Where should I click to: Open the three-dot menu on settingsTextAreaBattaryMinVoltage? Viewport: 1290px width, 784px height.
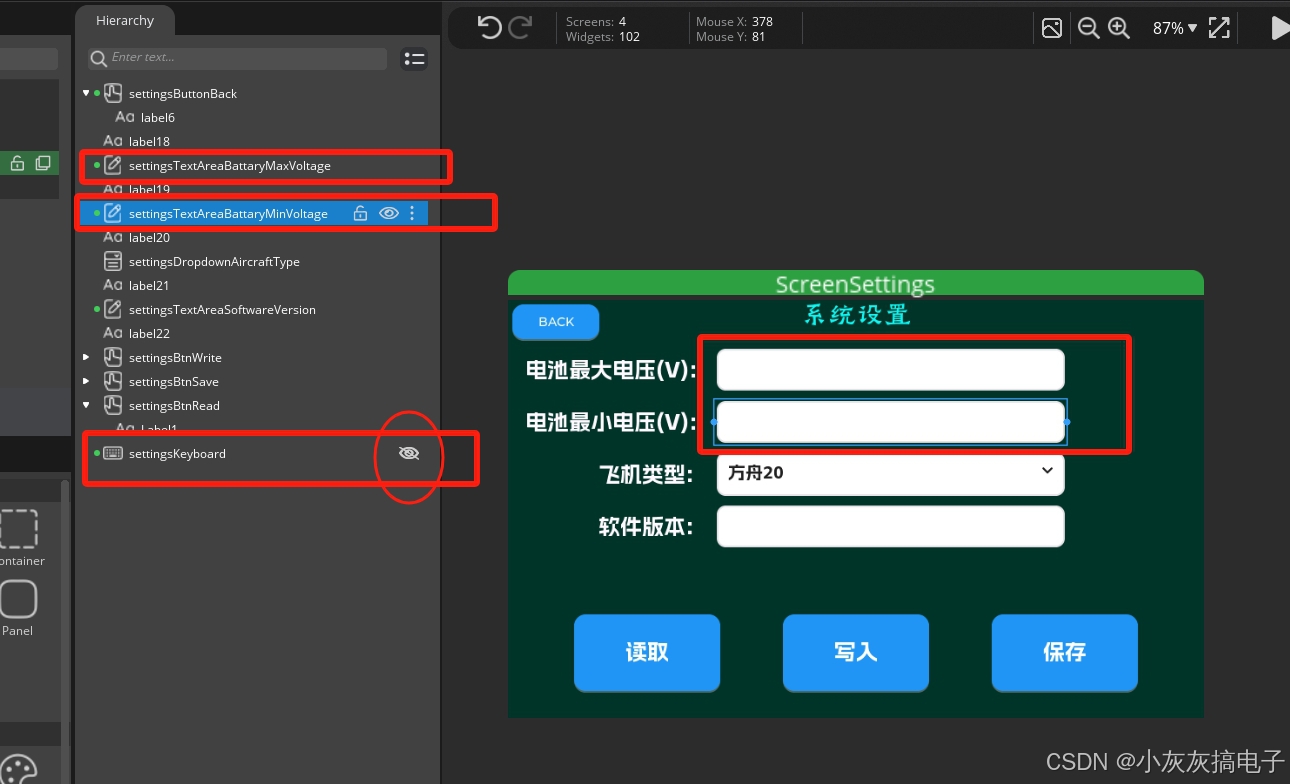(x=412, y=213)
